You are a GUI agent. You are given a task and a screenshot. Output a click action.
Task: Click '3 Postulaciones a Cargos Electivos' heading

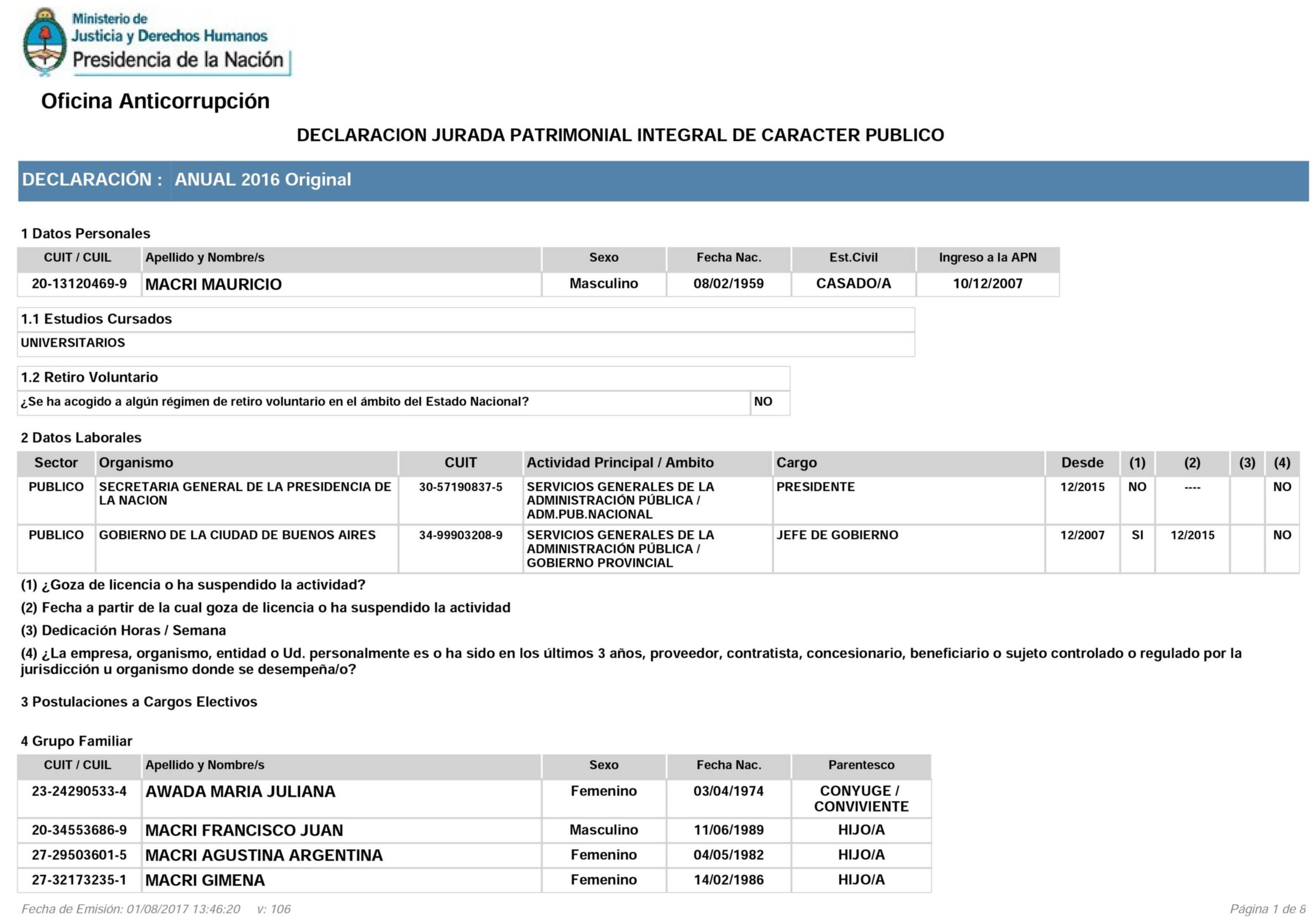139,702
